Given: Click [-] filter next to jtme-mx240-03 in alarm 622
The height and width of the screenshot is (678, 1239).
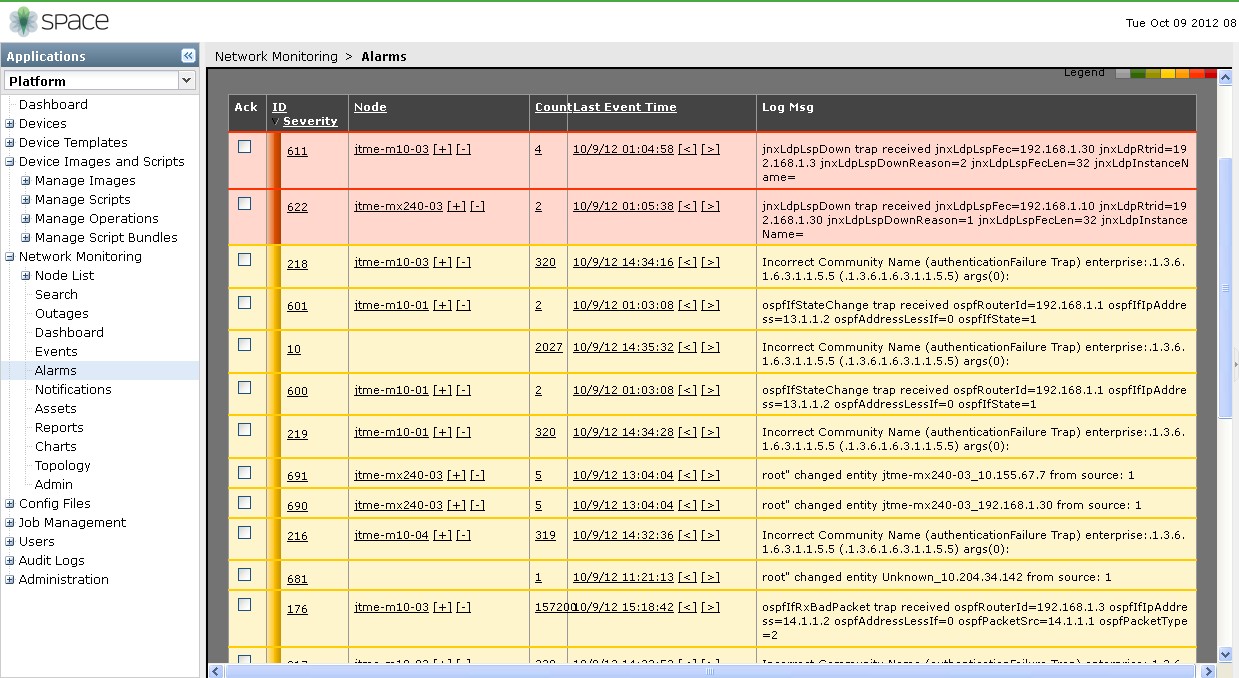Looking at the screenshot, I should tap(478, 207).
